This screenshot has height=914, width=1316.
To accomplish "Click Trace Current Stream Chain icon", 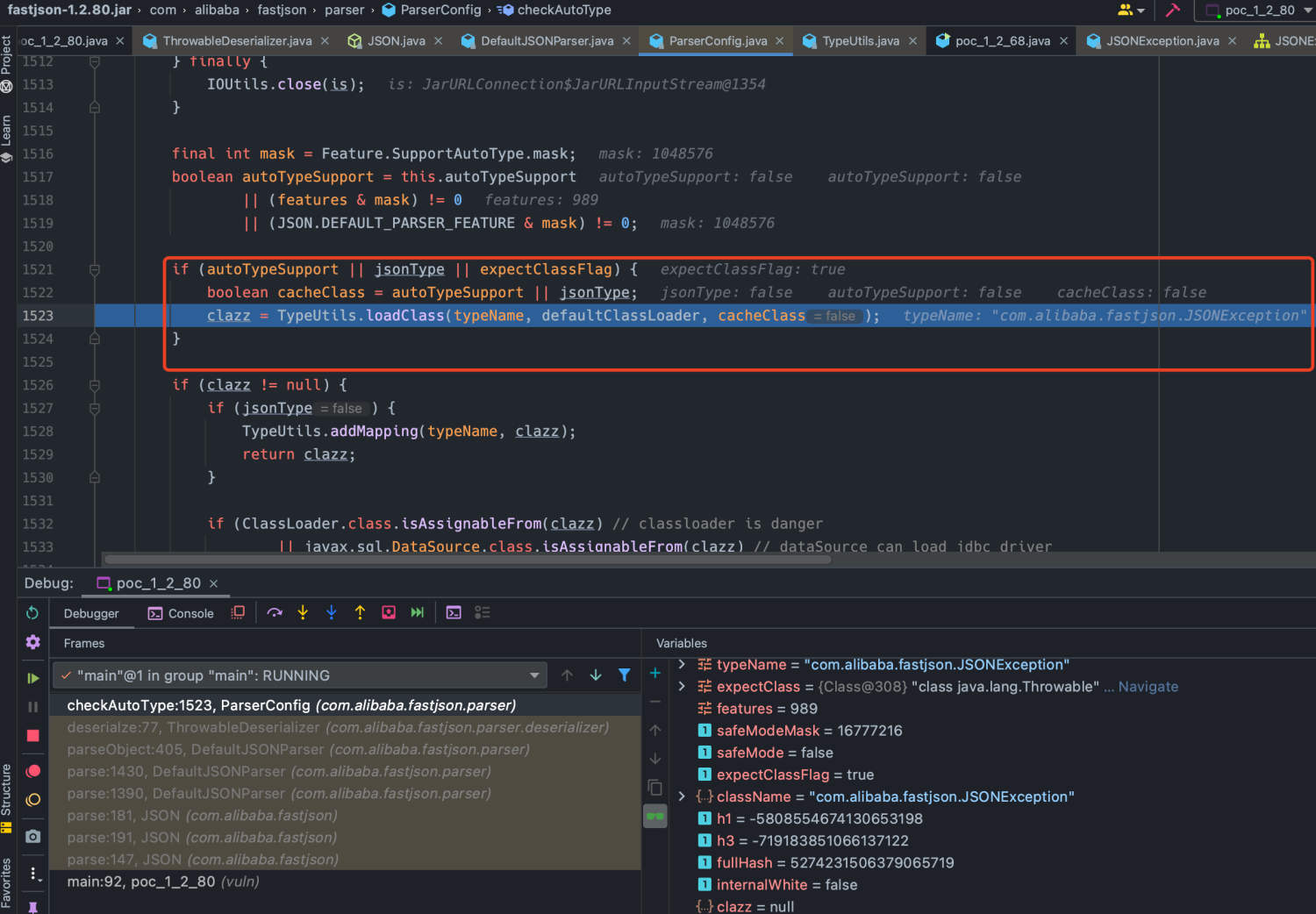I will [482, 613].
